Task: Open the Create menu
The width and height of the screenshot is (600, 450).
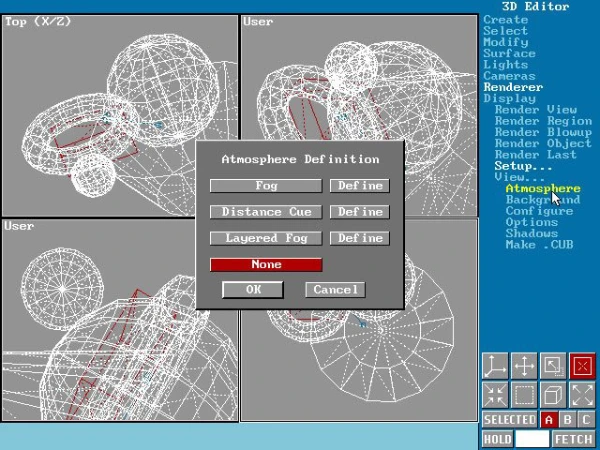Action: click(x=505, y=20)
